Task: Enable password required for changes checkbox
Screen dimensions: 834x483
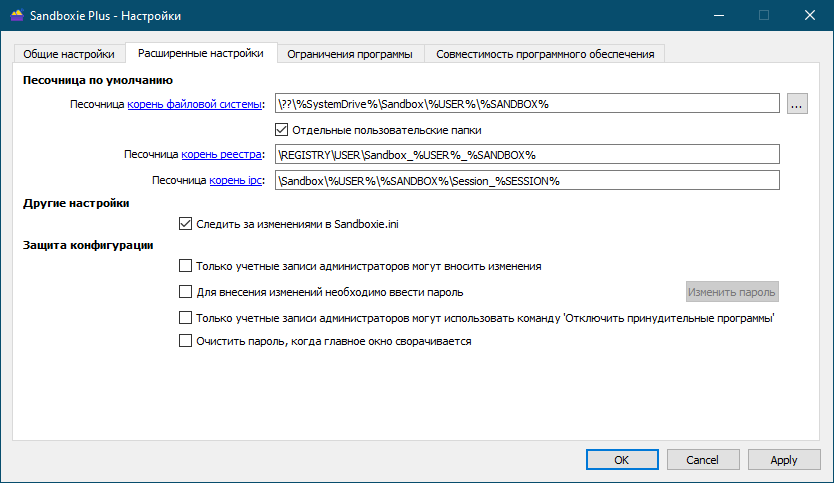Action: pyautogui.click(x=185, y=292)
